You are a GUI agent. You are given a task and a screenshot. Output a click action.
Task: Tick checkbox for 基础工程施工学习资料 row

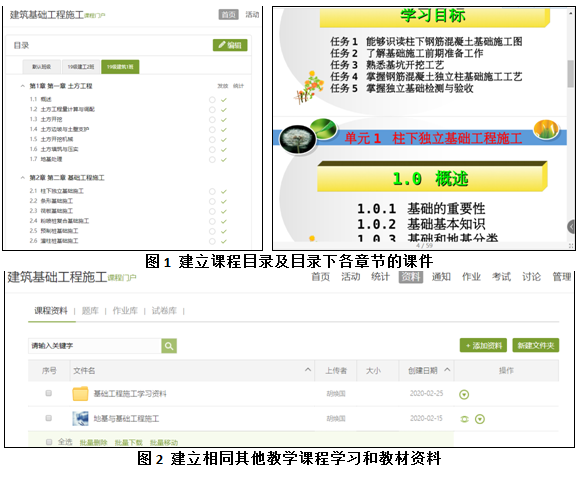tap(49, 393)
